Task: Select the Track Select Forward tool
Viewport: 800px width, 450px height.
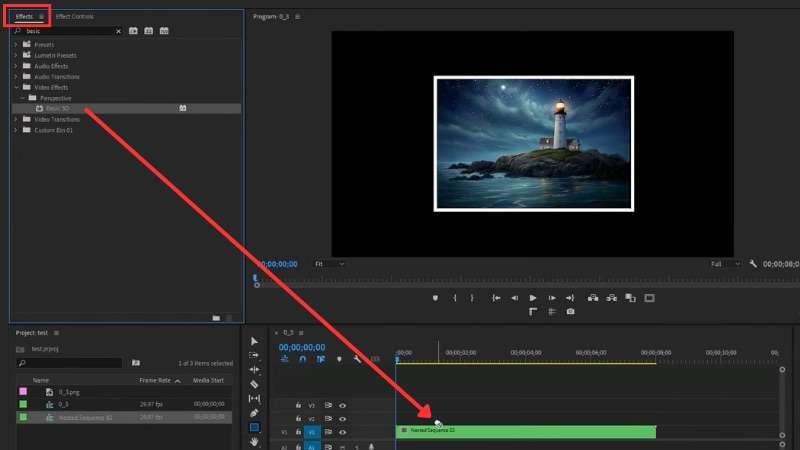Action: 254,355
